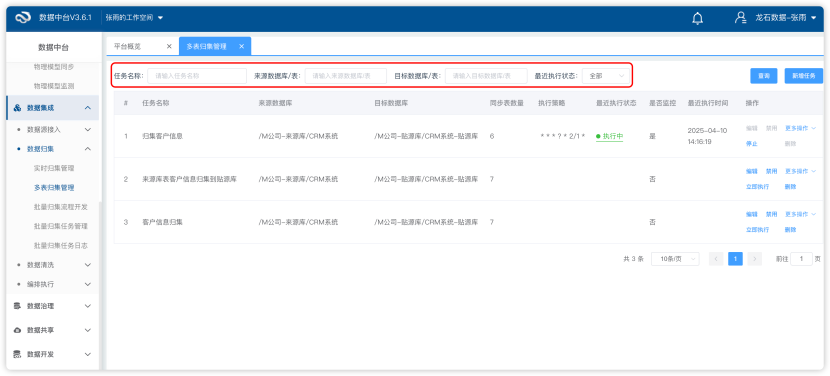Viewport: 830px width, 376px height.
Task: Open 更多操作 for 来源库表客户信息归集到贴源库 row
Action: 800,171
